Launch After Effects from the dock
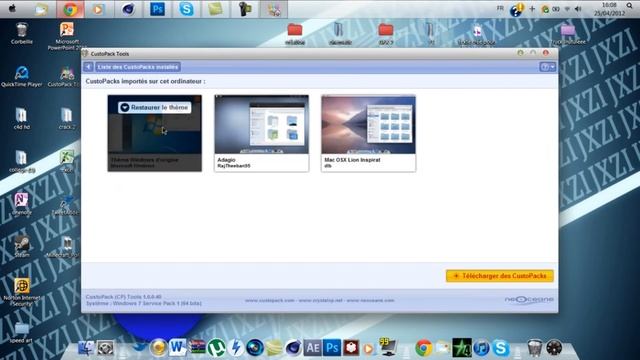Viewport: 640px width, 360px height. 313,348
